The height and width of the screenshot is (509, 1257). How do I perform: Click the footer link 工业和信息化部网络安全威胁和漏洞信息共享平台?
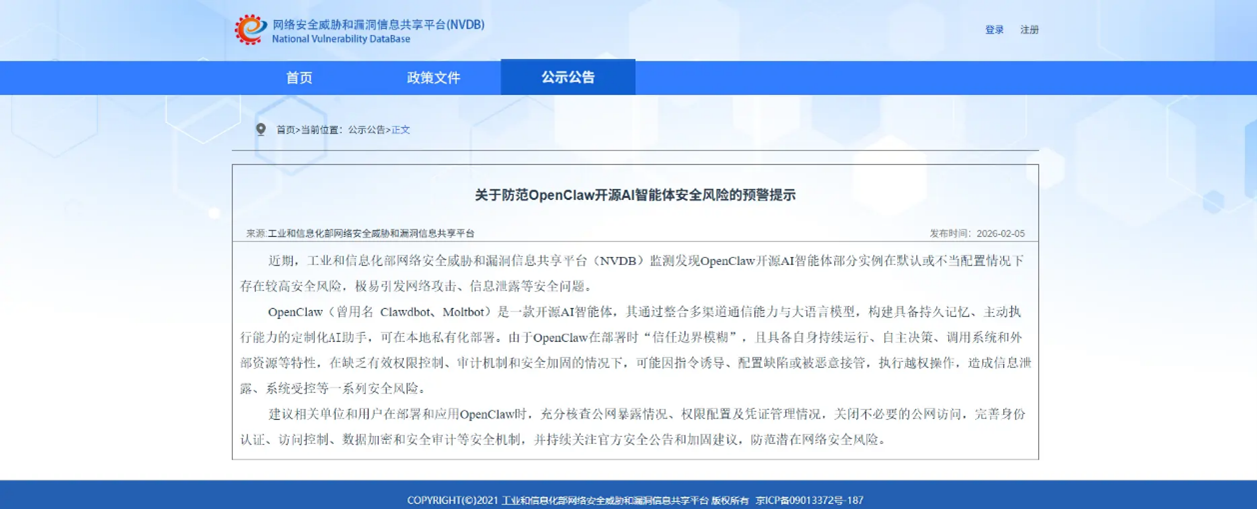tap(604, 500)
